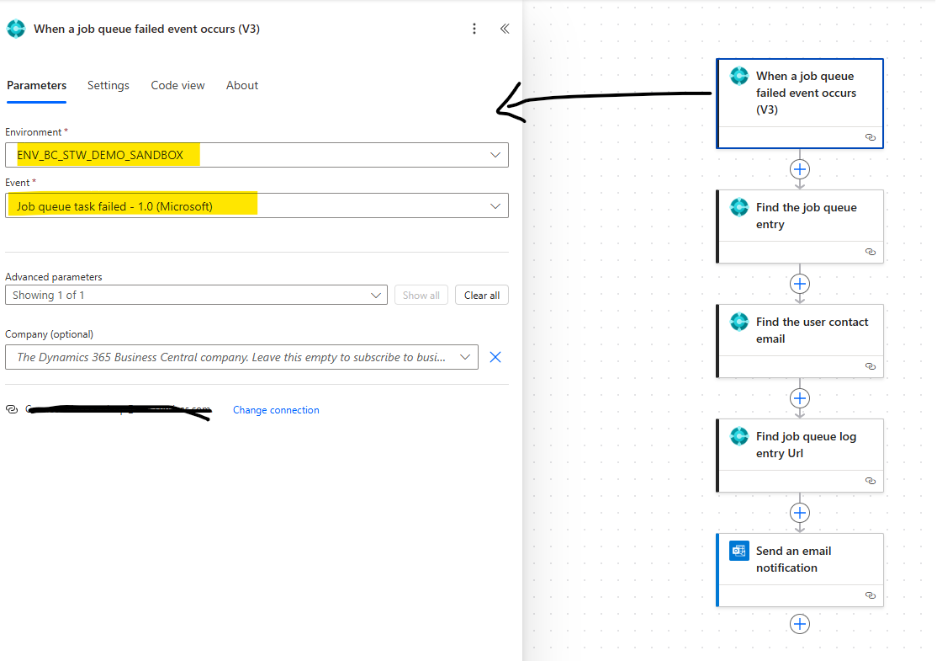Click the Clear all button
This screenshot has height=661, width=936.
tap(481, 295)
